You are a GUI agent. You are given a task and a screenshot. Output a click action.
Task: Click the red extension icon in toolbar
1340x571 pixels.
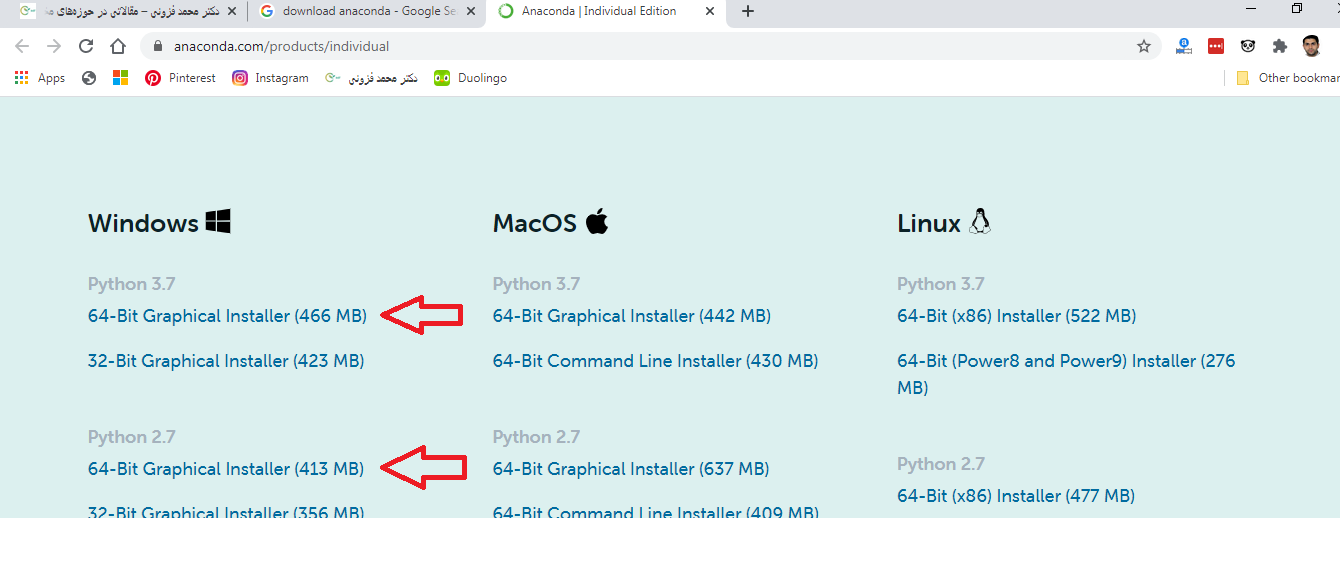(1216, 46)
